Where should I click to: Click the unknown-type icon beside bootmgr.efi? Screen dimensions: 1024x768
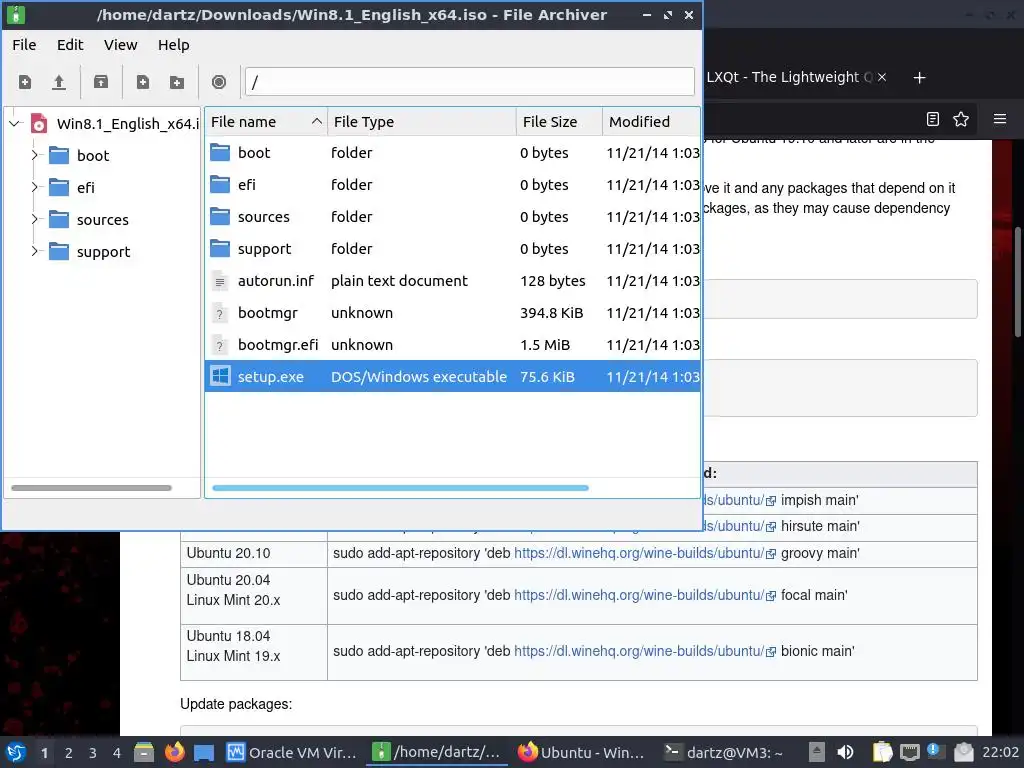[220, 345]
